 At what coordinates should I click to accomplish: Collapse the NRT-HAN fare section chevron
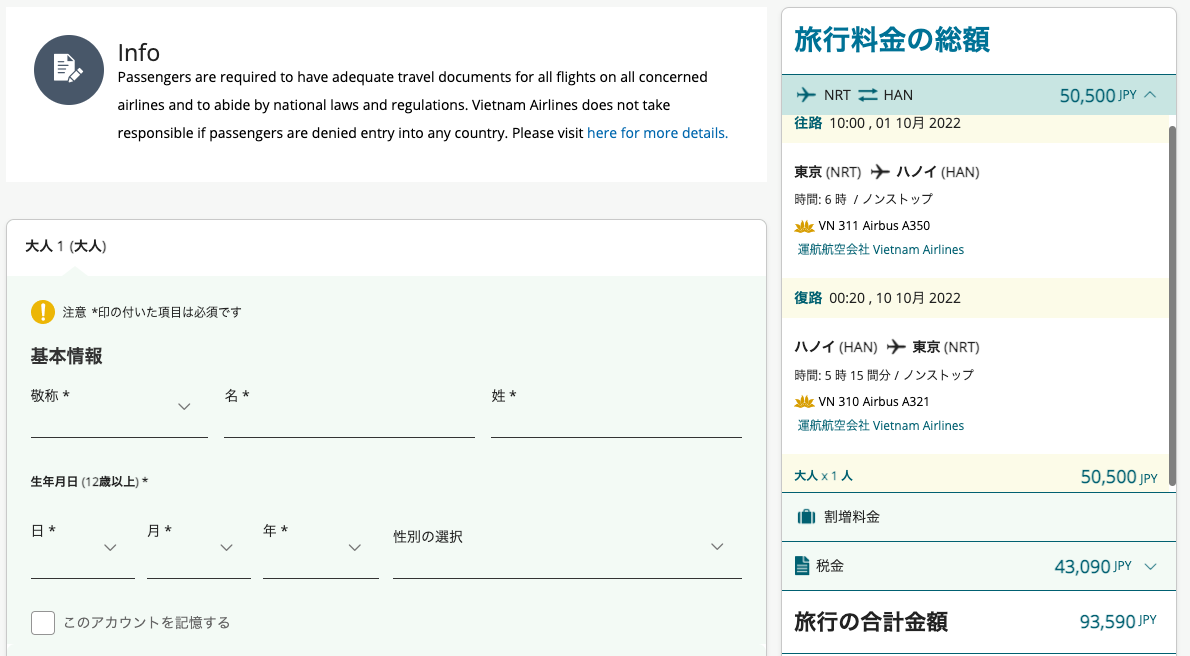1151,95
